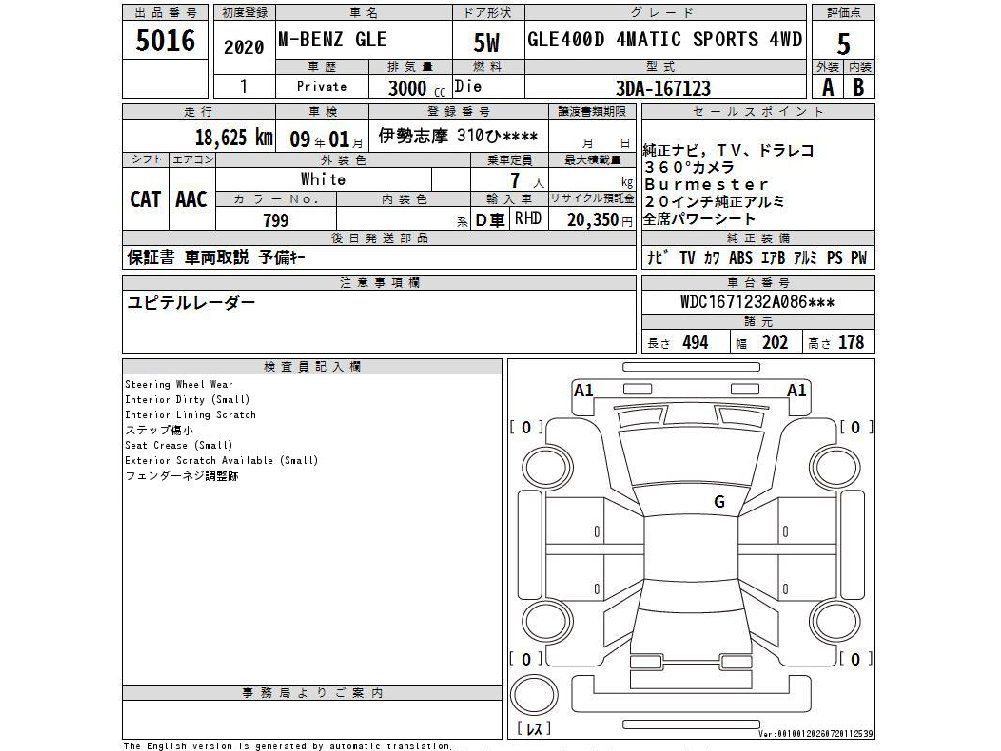Click the 全席パワーシート line
This screenshot has width=1001, height=751.
[699, 219]
